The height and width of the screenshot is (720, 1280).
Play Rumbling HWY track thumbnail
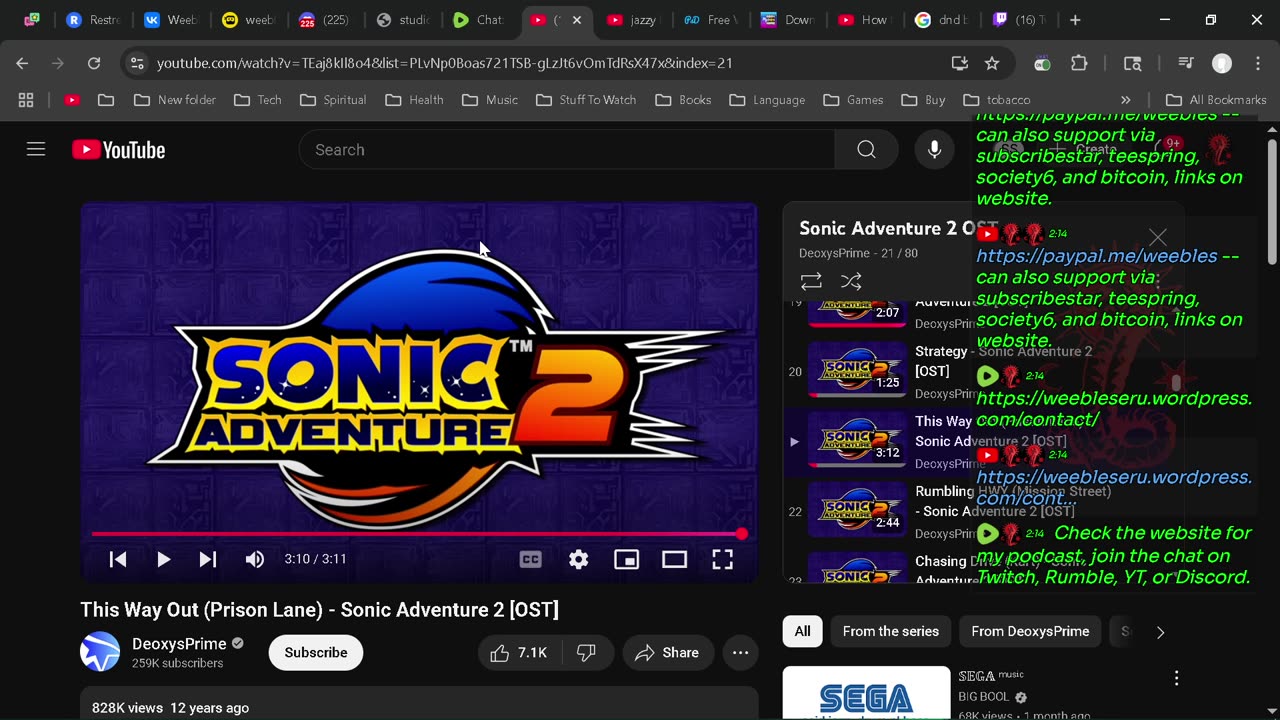click(x=857, y=511)
